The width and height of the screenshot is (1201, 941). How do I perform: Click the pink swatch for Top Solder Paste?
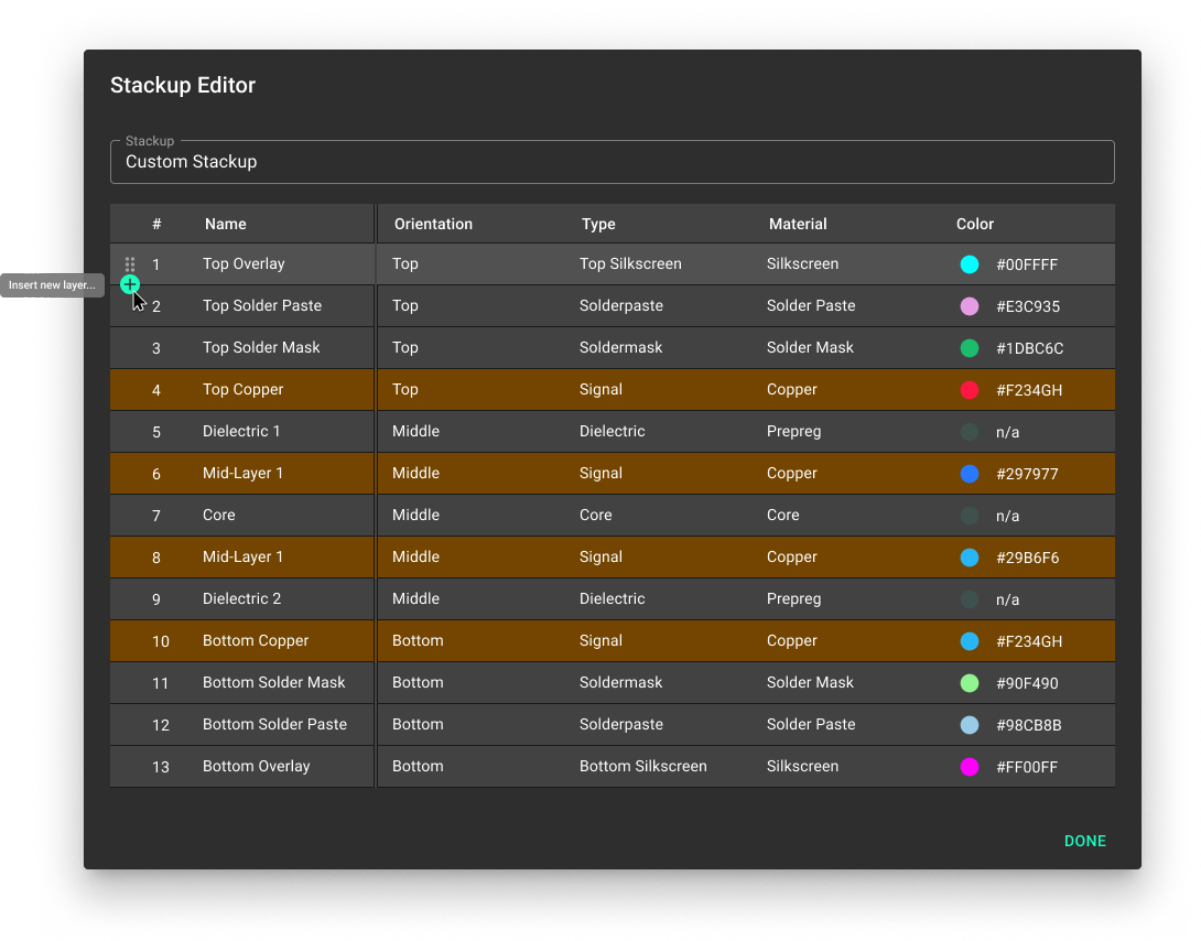tap(969, 307)
